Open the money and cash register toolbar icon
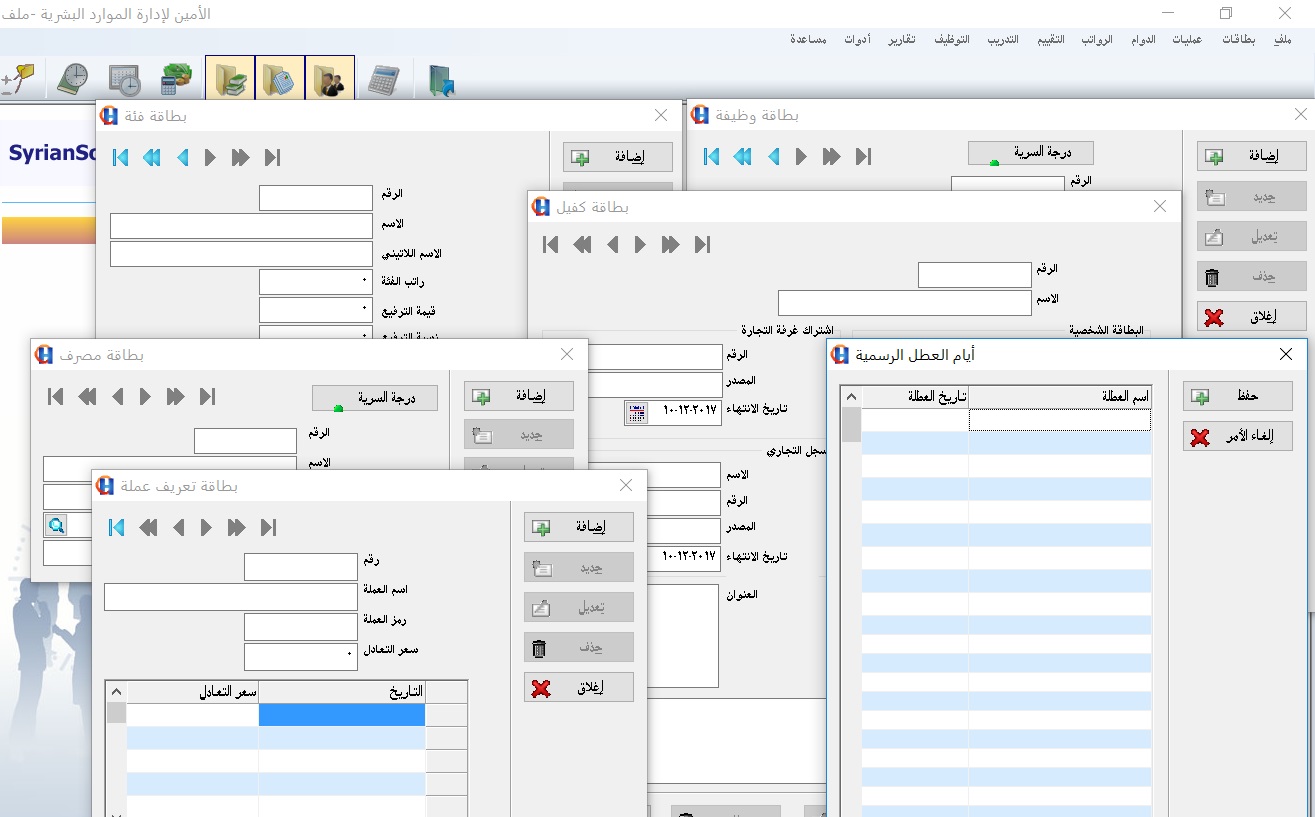 (x=176, y=79)
